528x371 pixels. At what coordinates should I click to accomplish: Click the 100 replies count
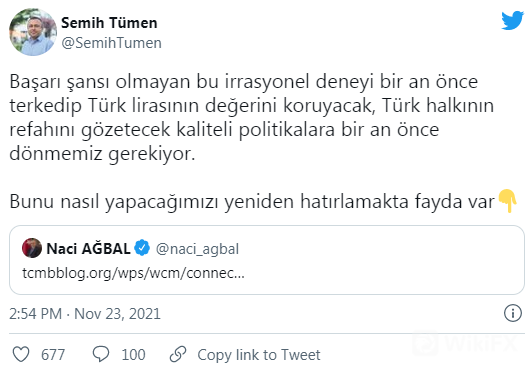(133, 355)
